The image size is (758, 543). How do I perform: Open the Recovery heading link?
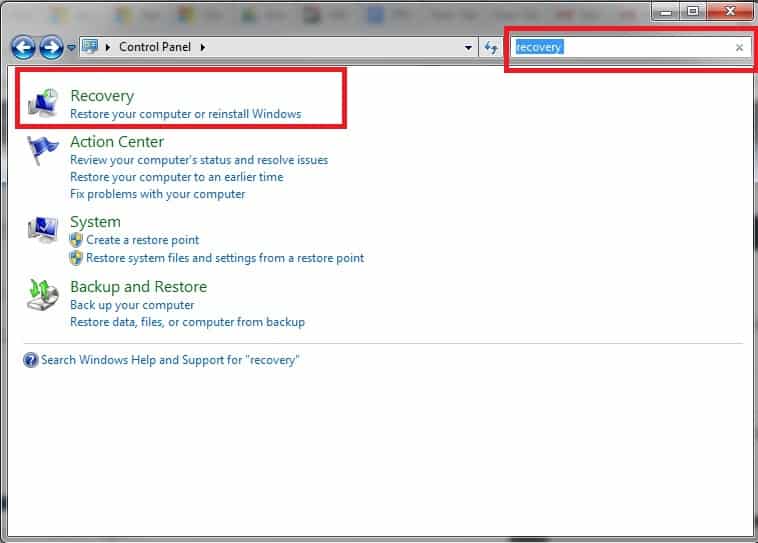click(x=102, y=96)
